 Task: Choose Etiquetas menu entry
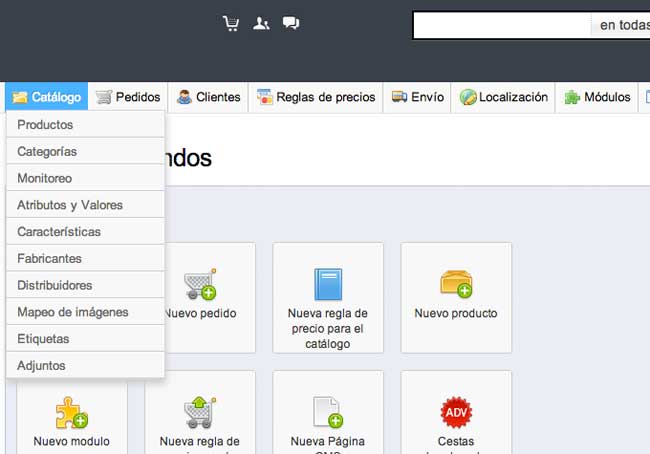tap(85, 339)
